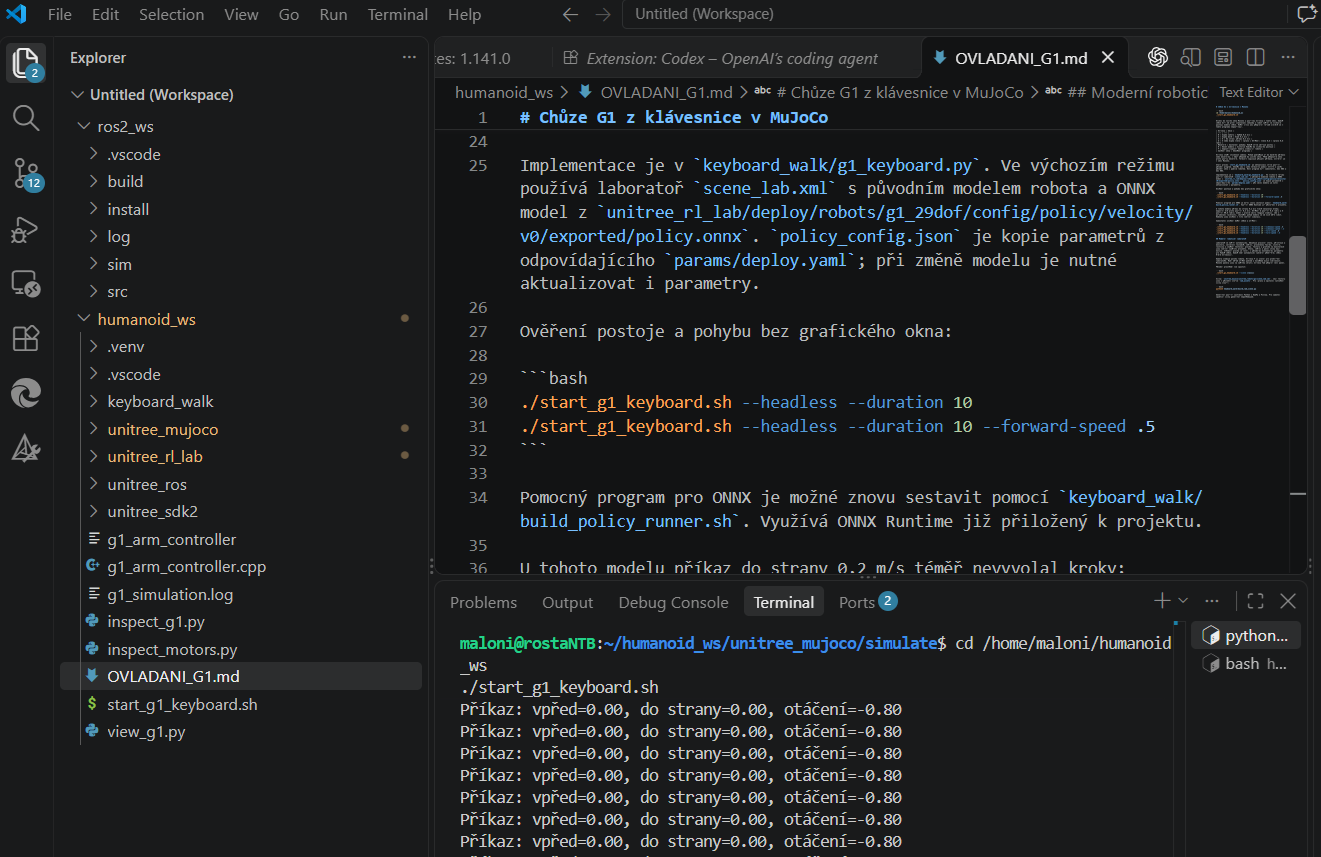This screenshot has width=1321, height=857.
Task: Open editor More Actions ellipsis menu
Action: (1288, 57)
